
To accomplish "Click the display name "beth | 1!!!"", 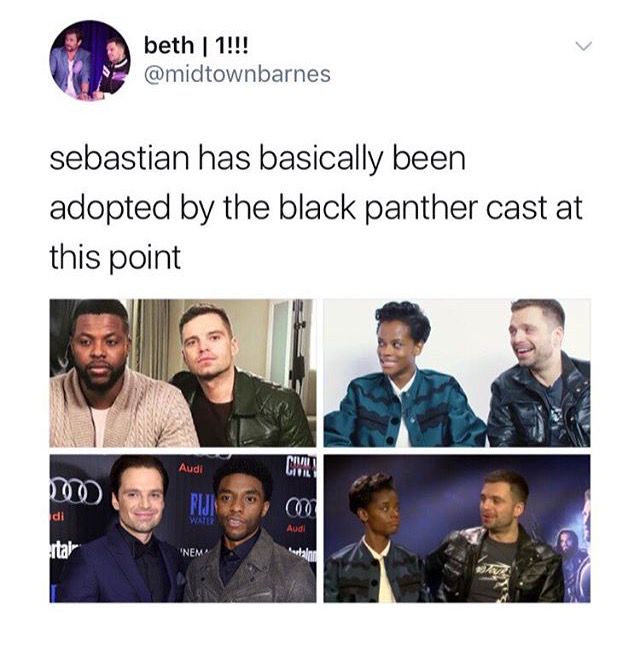I will click(x=196, y=46).
